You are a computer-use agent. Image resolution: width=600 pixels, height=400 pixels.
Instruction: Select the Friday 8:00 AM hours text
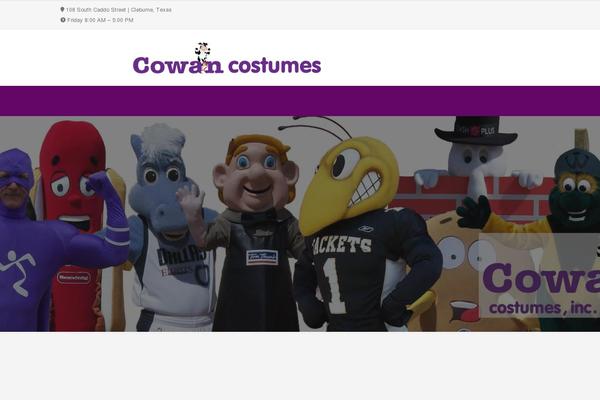[x=100, y=20]
